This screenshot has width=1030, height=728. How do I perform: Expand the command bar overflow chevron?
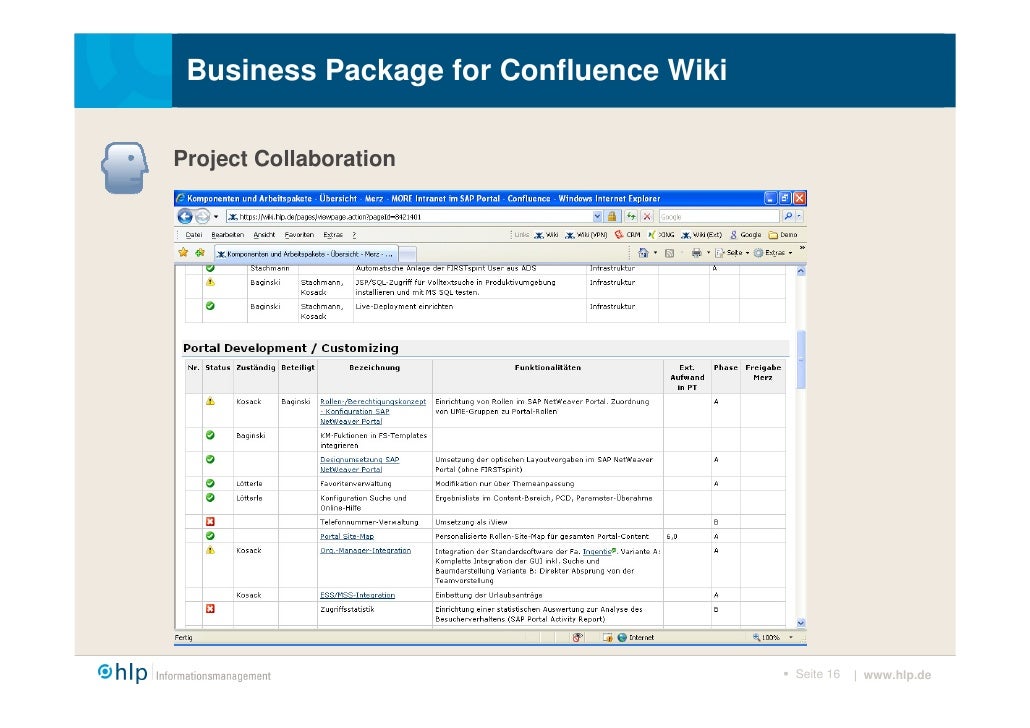tap(801, 248)
